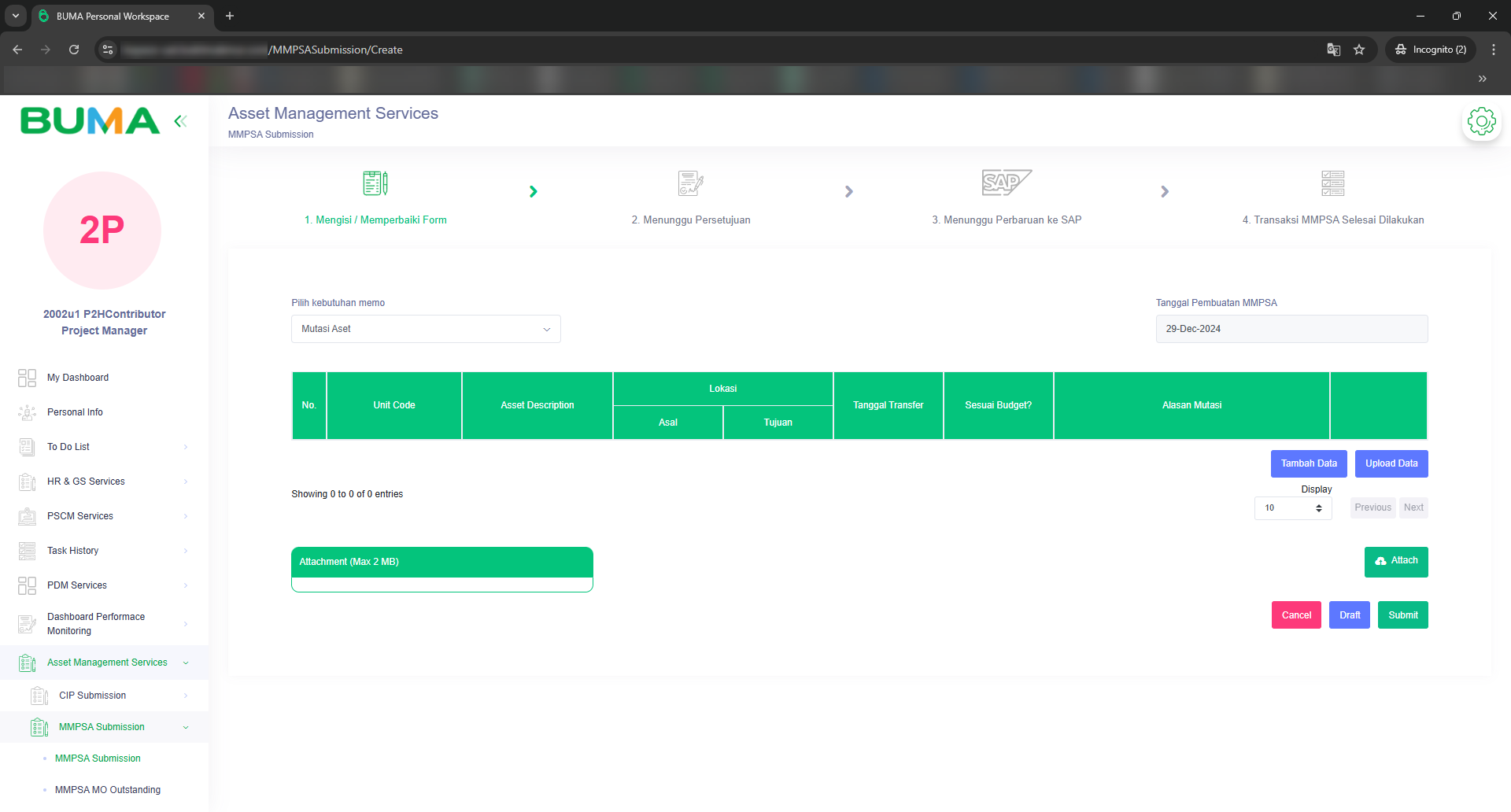Image resolution: width=1511 pixels, height=812 pixels.
Task: Click the SAP logo step icon
Action: coord(1006,183)
